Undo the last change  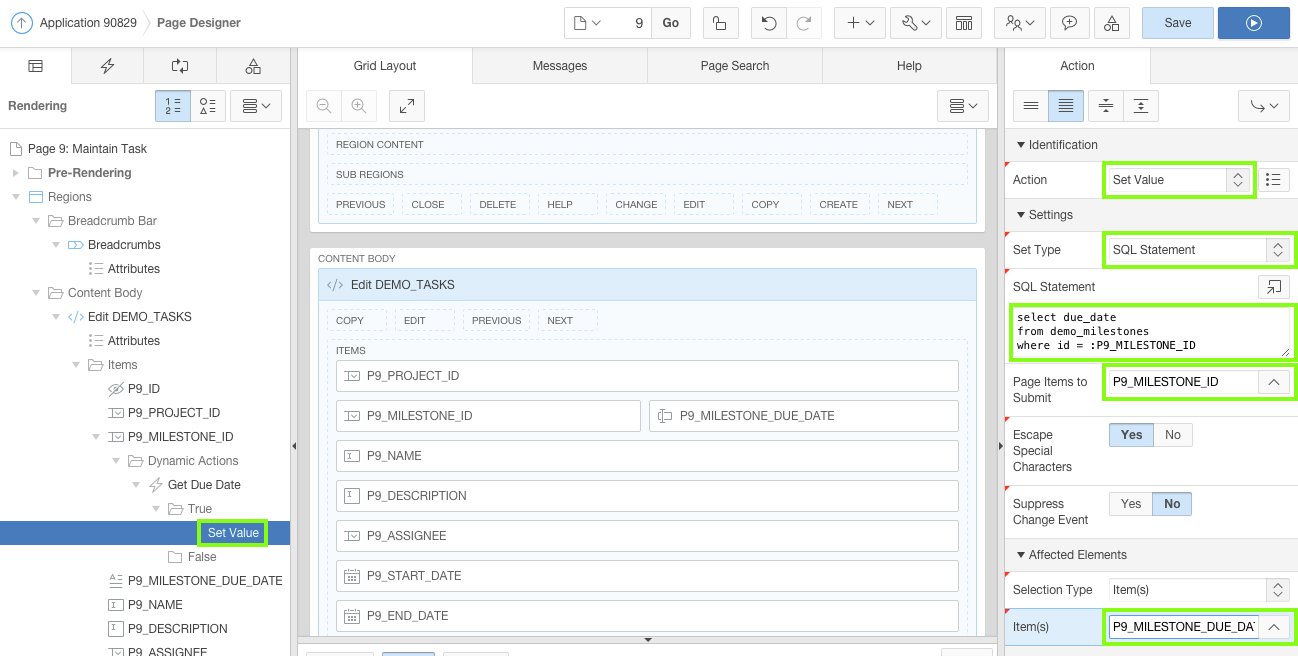click(768, 23)
